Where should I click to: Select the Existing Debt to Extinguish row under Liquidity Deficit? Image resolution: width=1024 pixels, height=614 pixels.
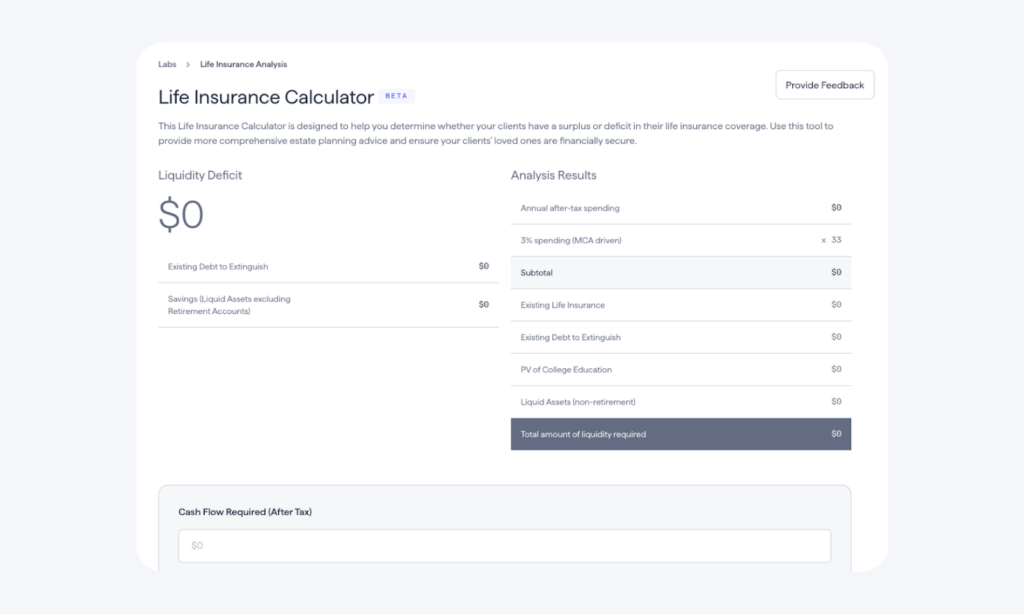coord(328,267)
